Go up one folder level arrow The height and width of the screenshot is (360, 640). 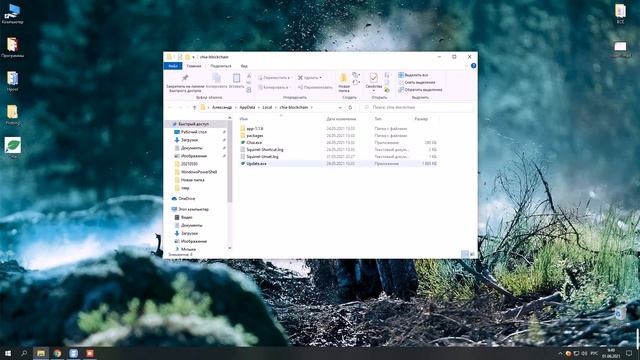click(194, 107)
